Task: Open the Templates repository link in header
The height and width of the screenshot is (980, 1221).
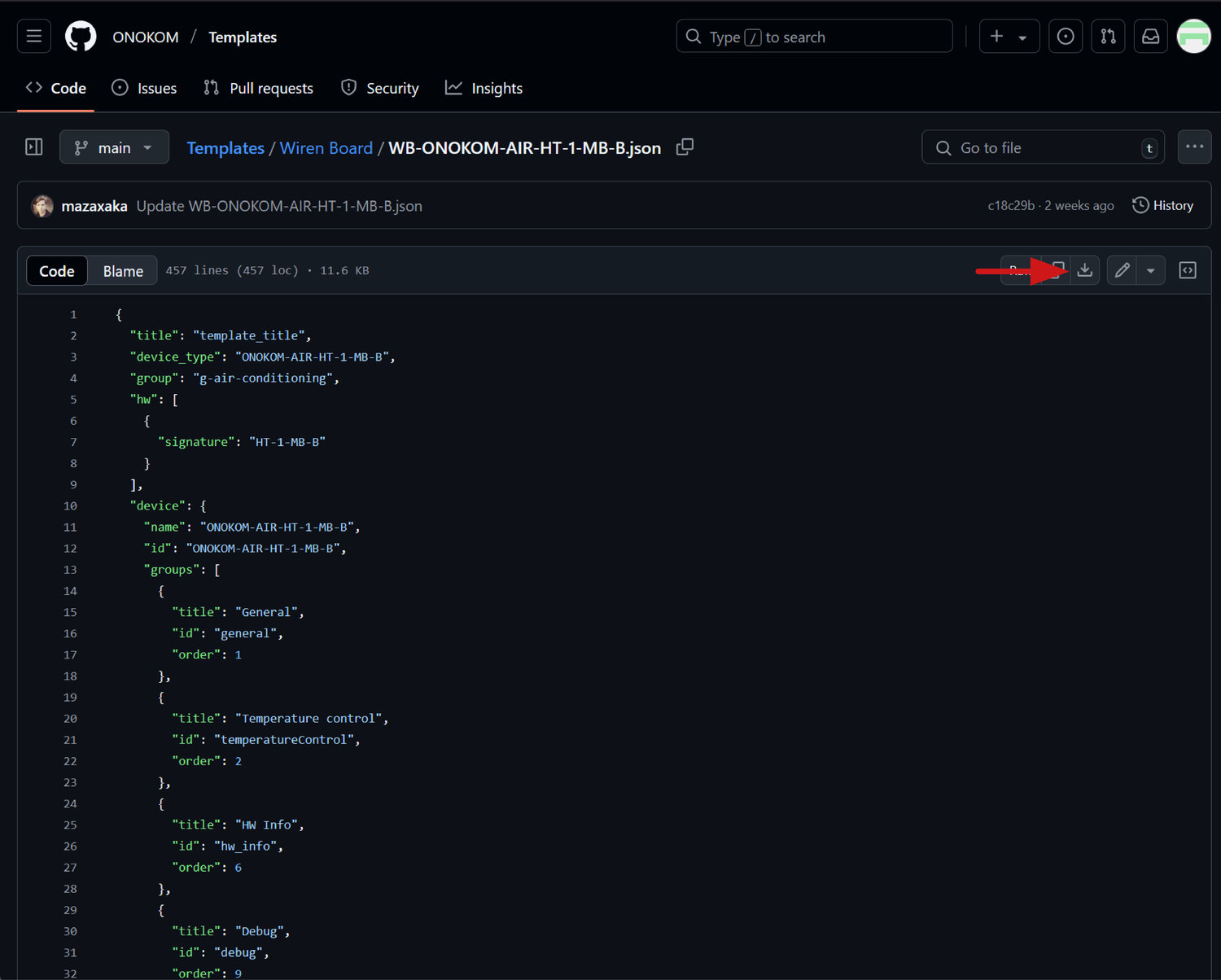Action: click(243, 37)
